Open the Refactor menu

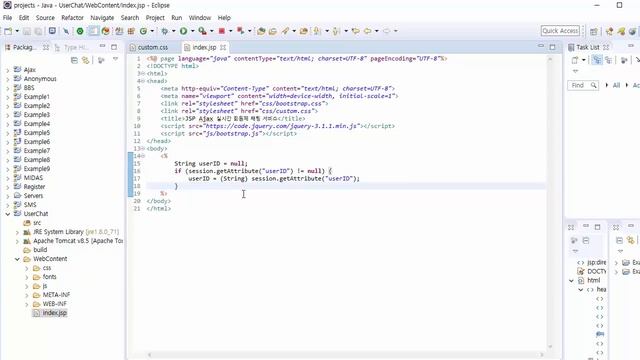click(x=72, y=18)
